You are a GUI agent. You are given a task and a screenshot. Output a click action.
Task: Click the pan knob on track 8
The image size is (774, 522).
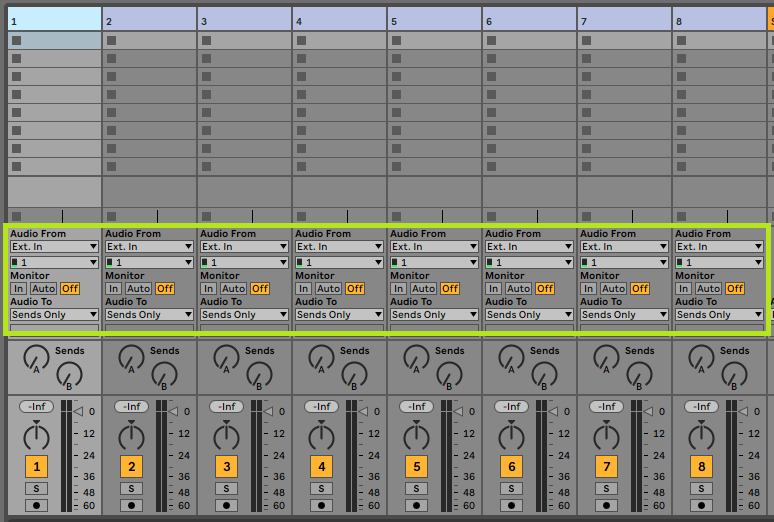pyautogui.click(x=702, y=436)
